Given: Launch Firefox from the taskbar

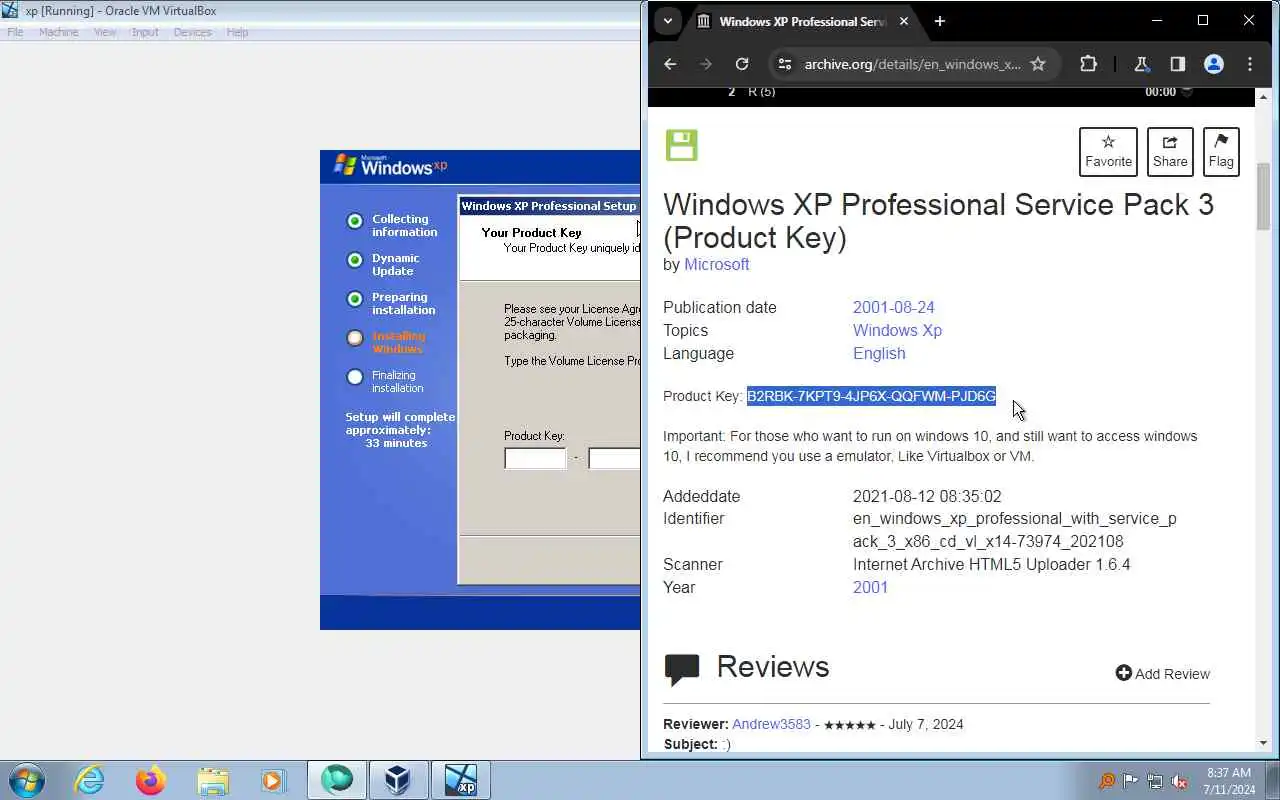Looking at the screenshot, I should 151,780.
